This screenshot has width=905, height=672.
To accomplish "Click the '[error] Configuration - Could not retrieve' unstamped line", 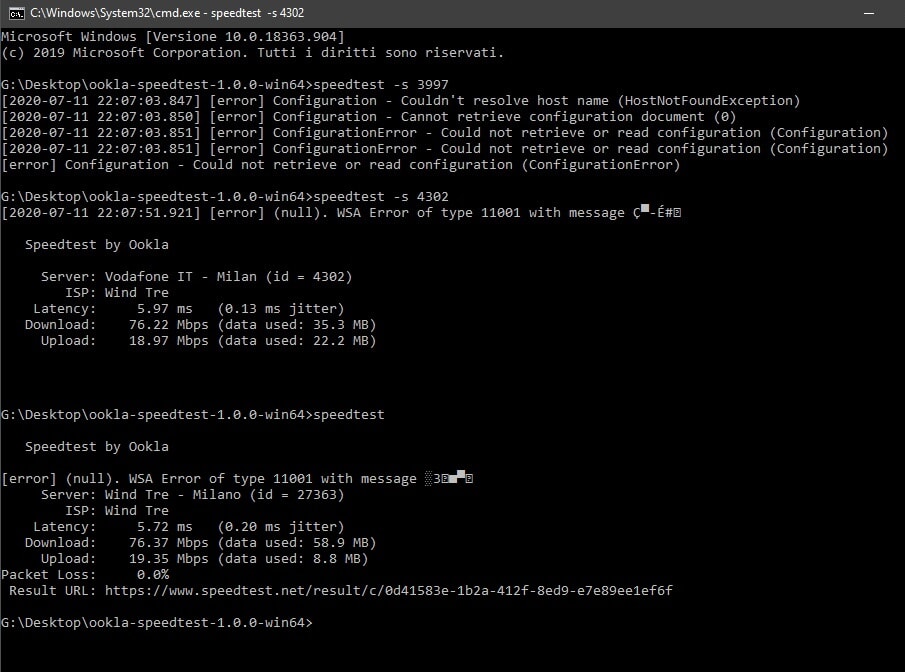I will pos(341,165).
